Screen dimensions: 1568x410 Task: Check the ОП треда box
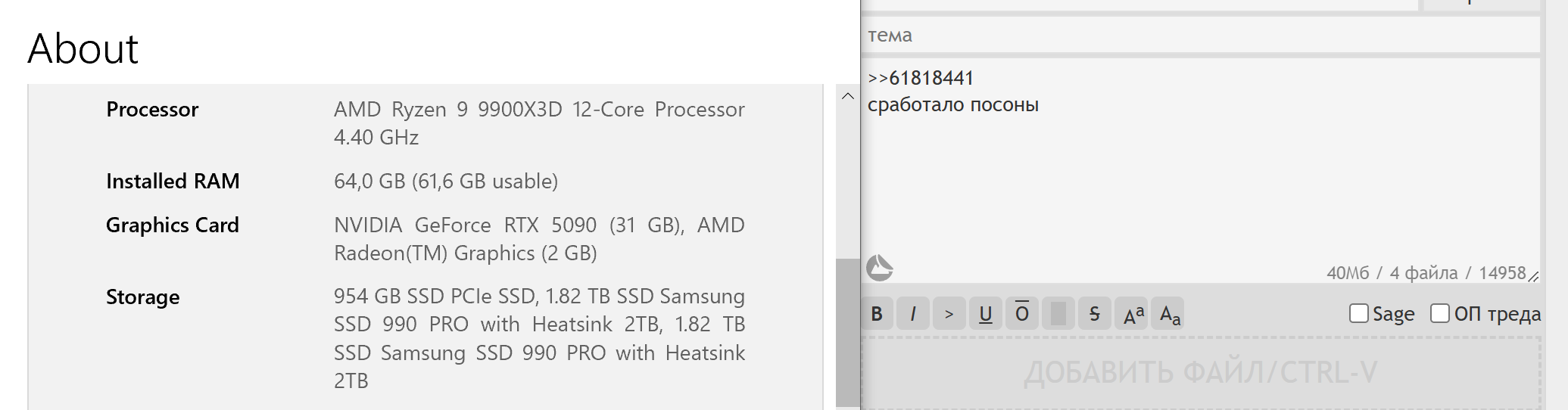click(x=1440, y=313)
